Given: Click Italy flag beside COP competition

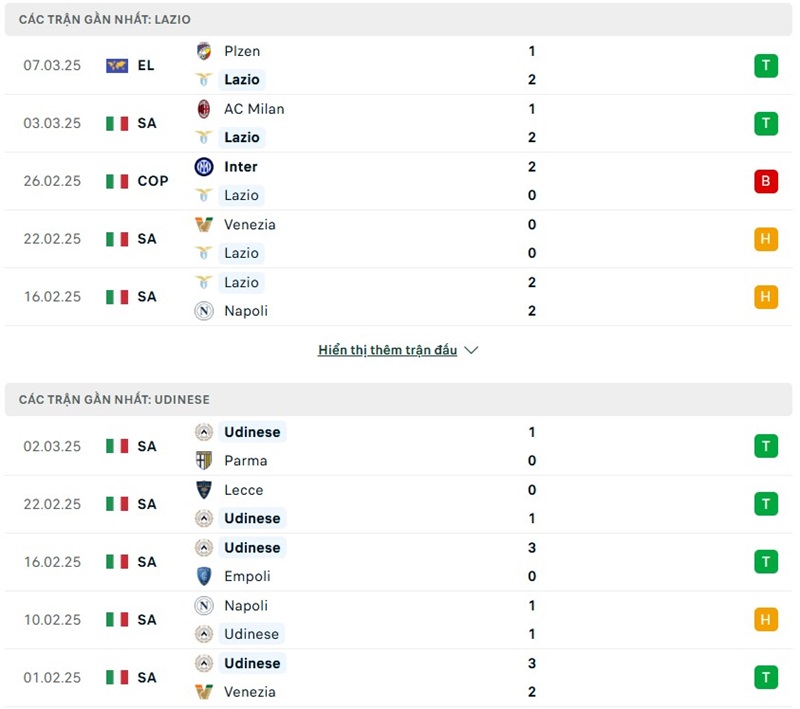Looking at the screenshot, I should (x=117, y=181).
